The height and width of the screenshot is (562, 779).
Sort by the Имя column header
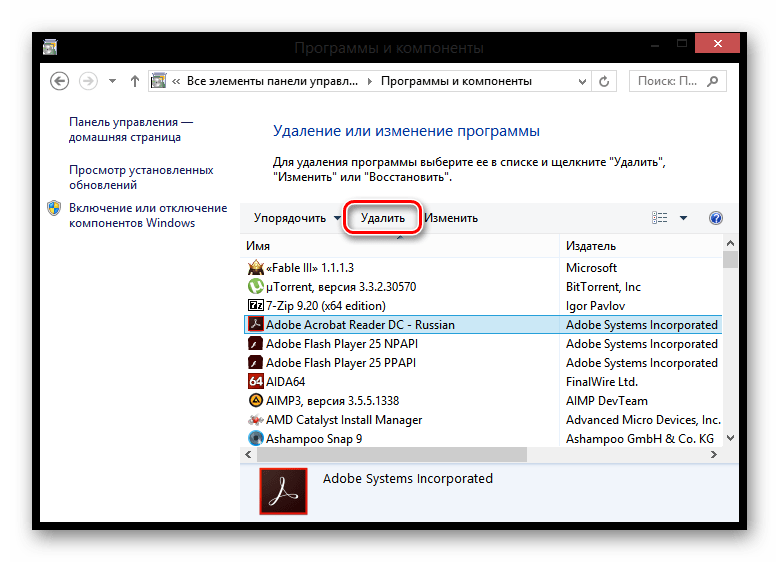(401, 245)
